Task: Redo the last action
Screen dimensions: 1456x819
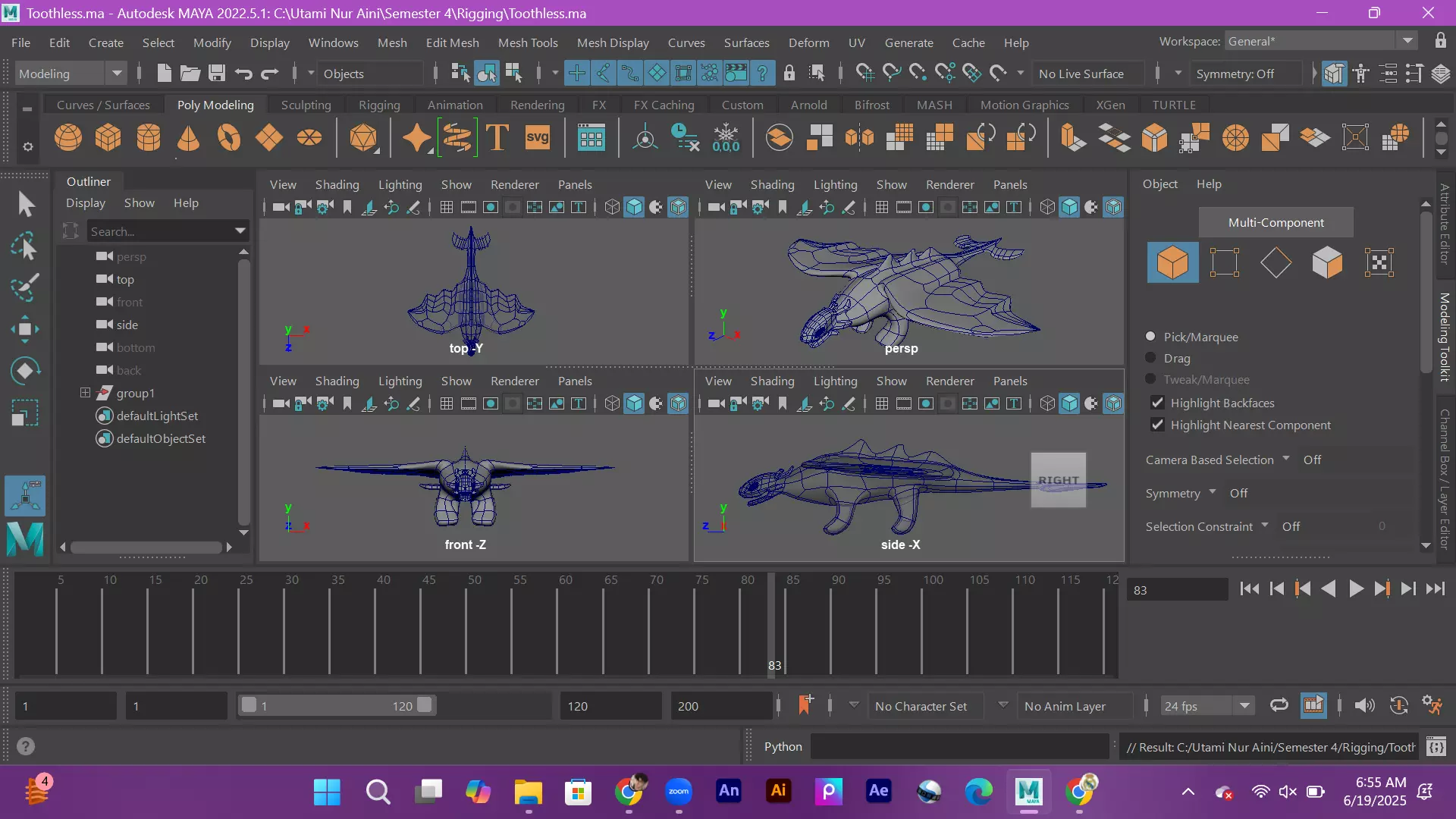Action: coord(270,74)
